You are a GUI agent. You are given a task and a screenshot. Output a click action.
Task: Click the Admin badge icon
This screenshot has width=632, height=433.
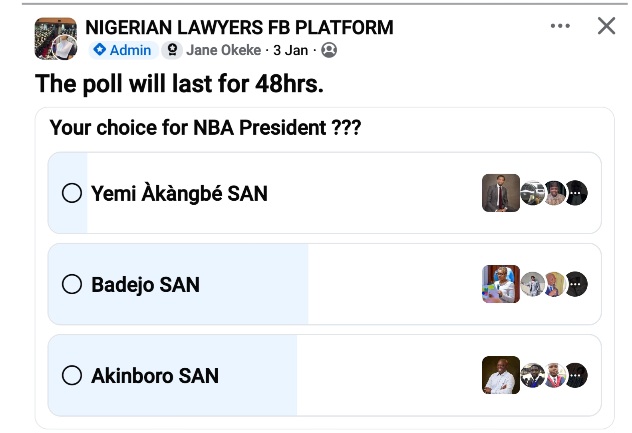[x=99, y=50]
